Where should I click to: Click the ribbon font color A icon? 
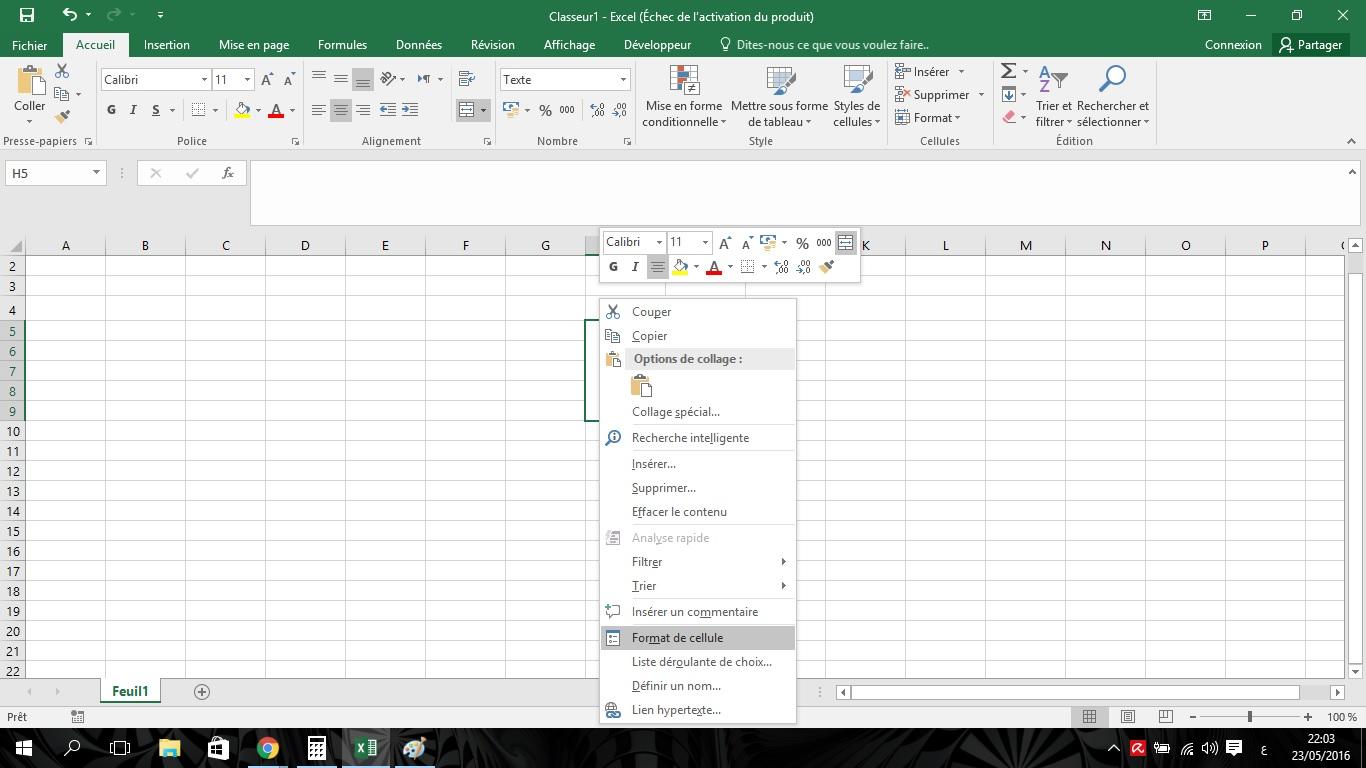click(x=276, y=110)
